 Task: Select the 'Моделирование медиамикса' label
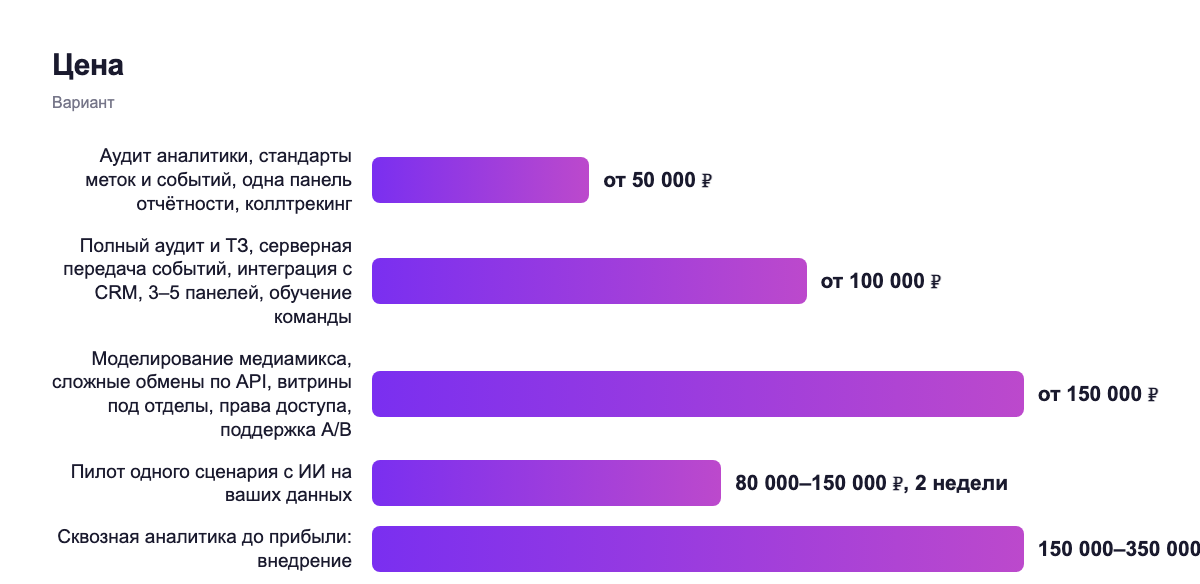201,393
